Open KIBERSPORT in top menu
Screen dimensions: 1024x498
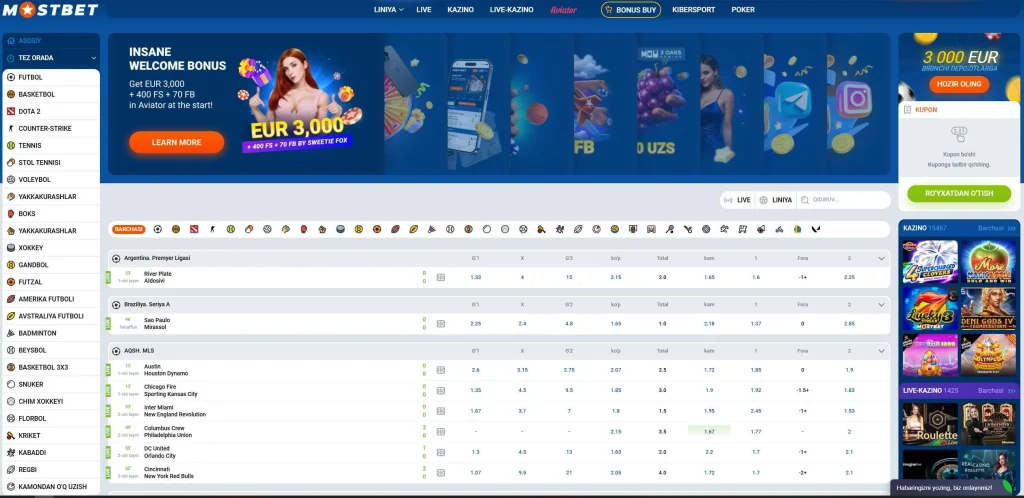[x=694, y=10]
